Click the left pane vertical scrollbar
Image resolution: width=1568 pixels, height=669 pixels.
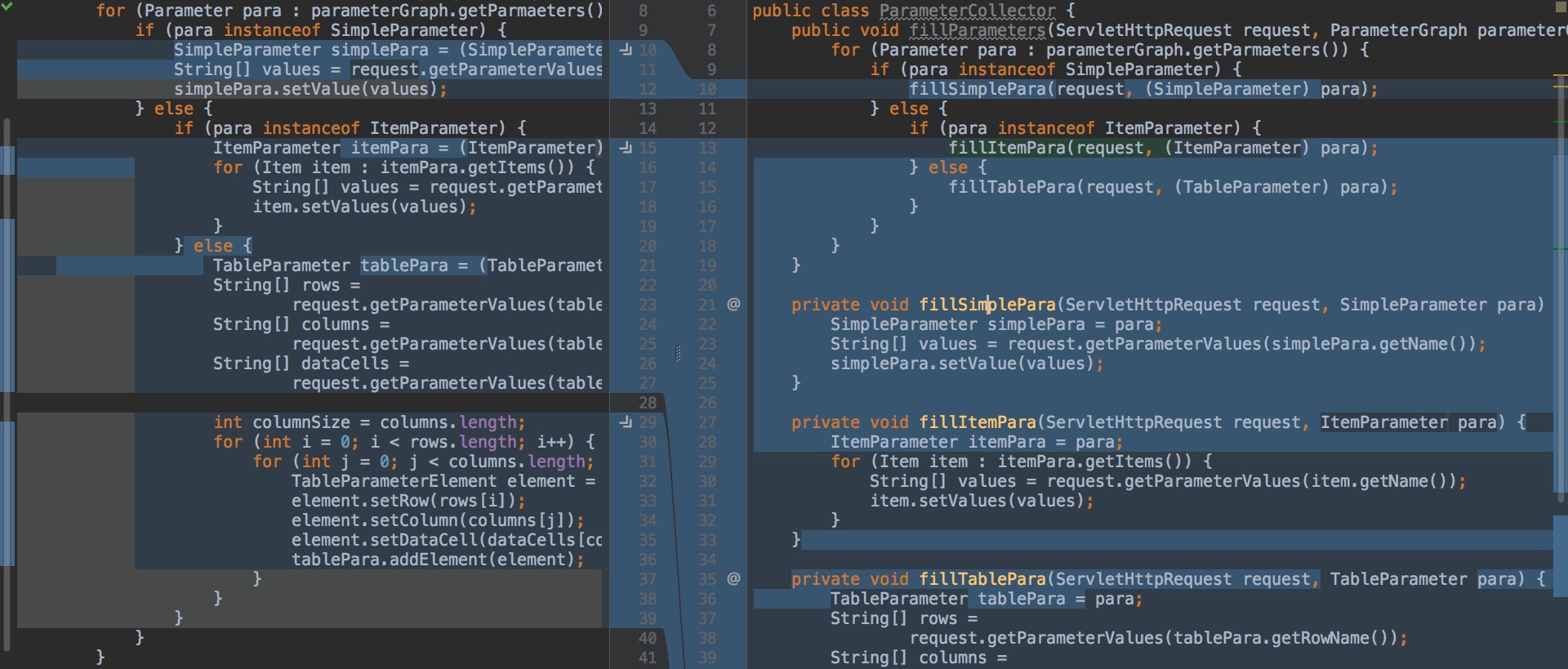coord(7,368)
